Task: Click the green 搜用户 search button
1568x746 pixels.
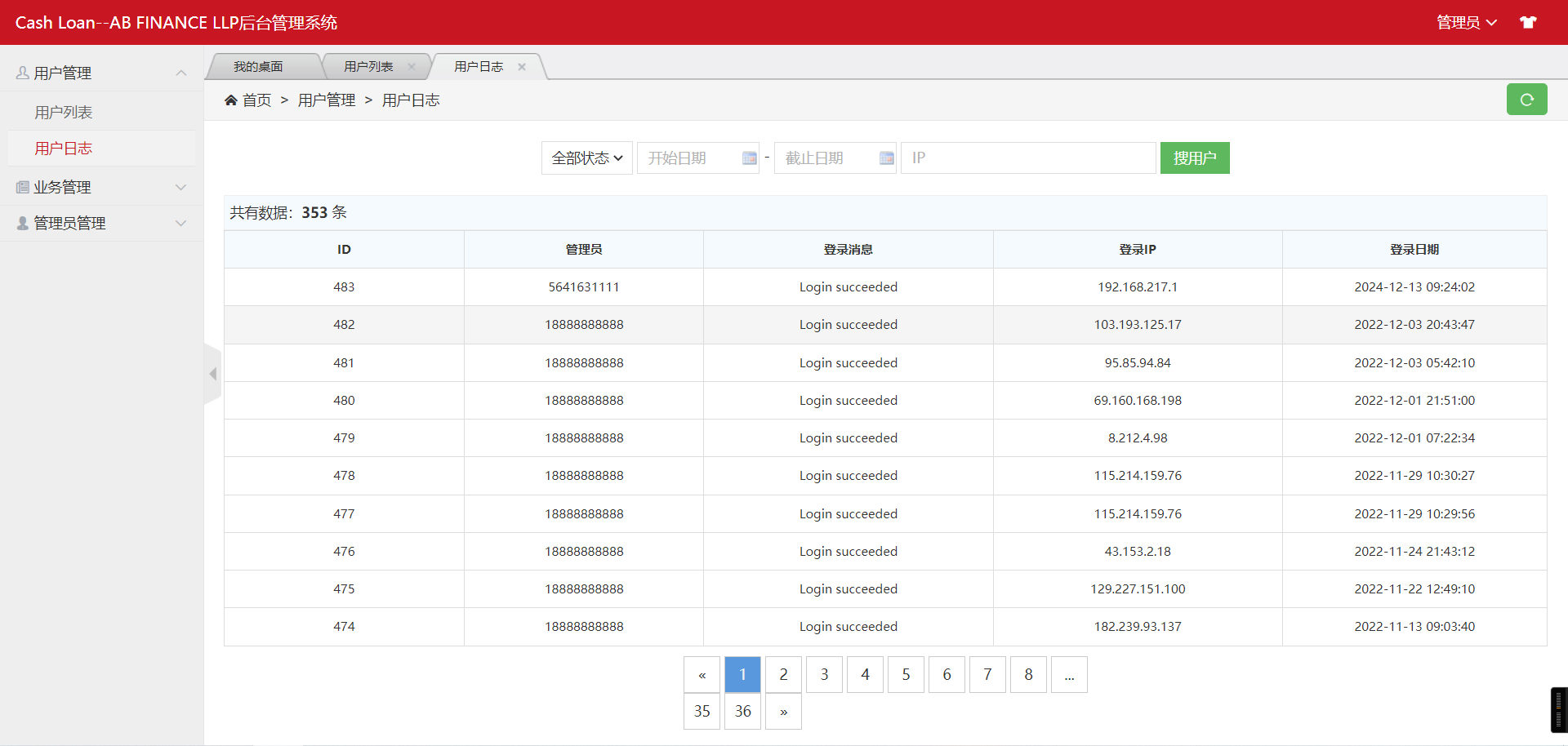Action: click(1194, 158)
